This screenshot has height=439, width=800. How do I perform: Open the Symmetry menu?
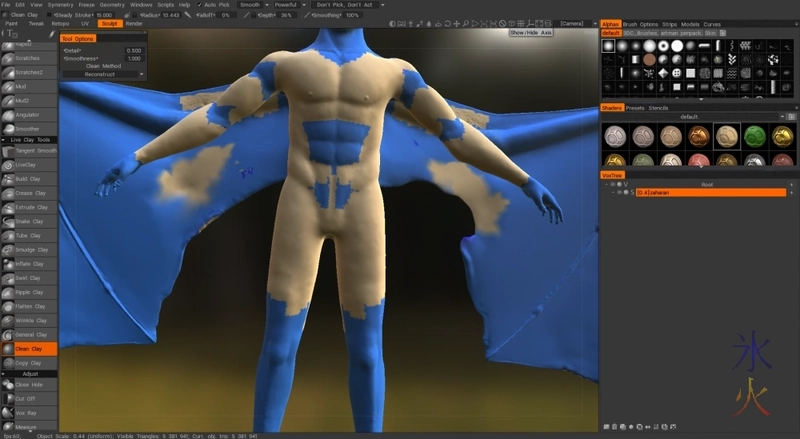pos(60,5)
